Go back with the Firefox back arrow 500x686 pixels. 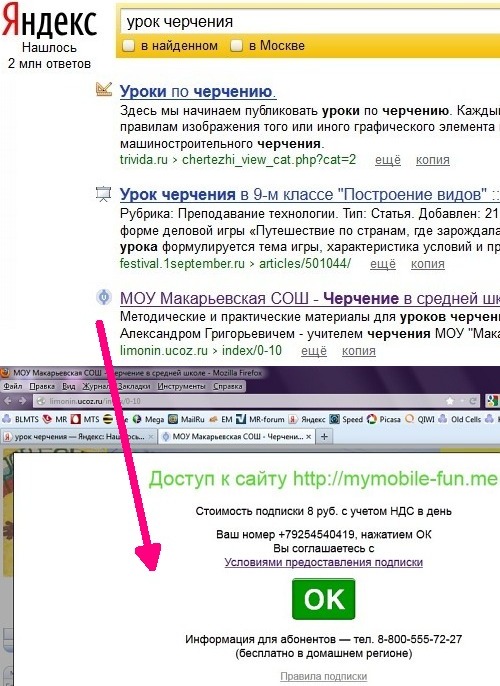pyautogui.click(x=8, y=401)
